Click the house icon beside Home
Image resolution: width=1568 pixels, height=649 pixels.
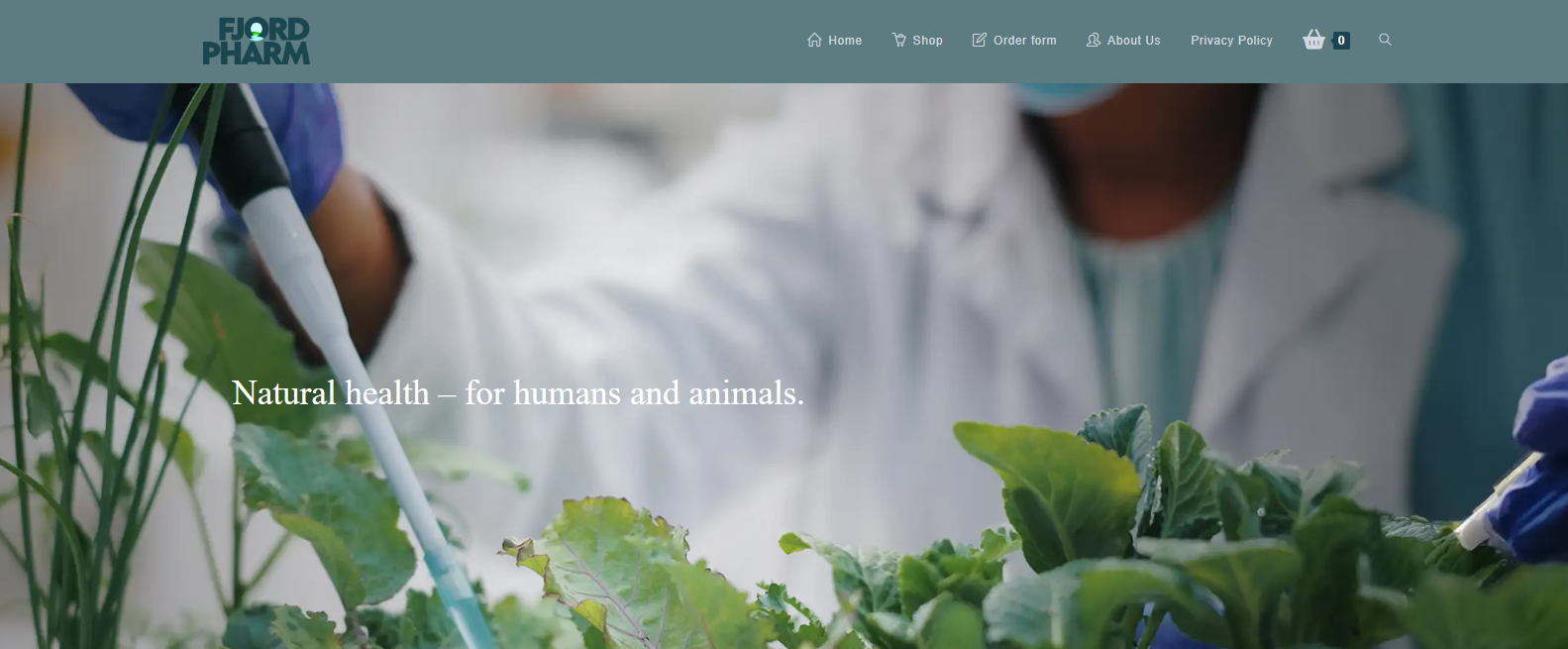814,40
